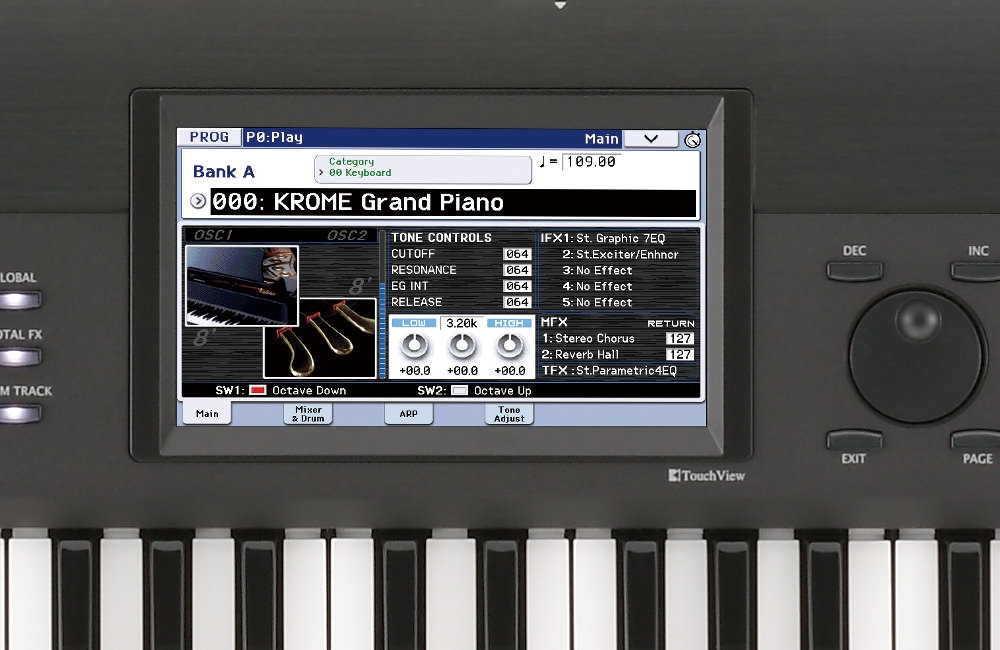Toggle SW1 Octave Down indicator
Viewport: 1000px width, 650px height.
258,390
